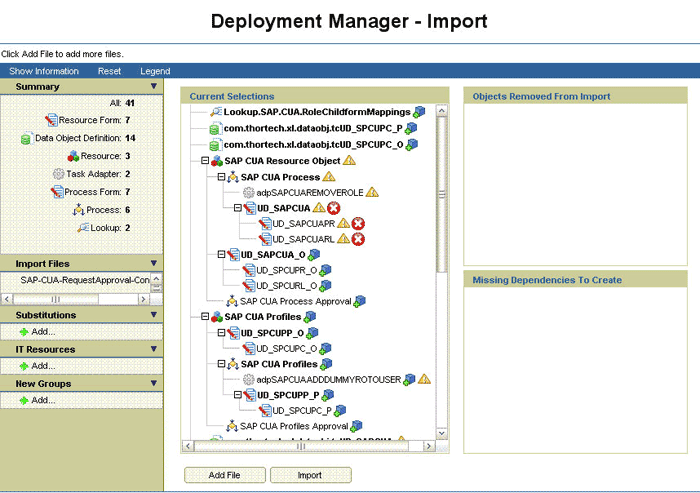Click the warning icon next to UD_SAPCUARL

[x=343, y=238]
